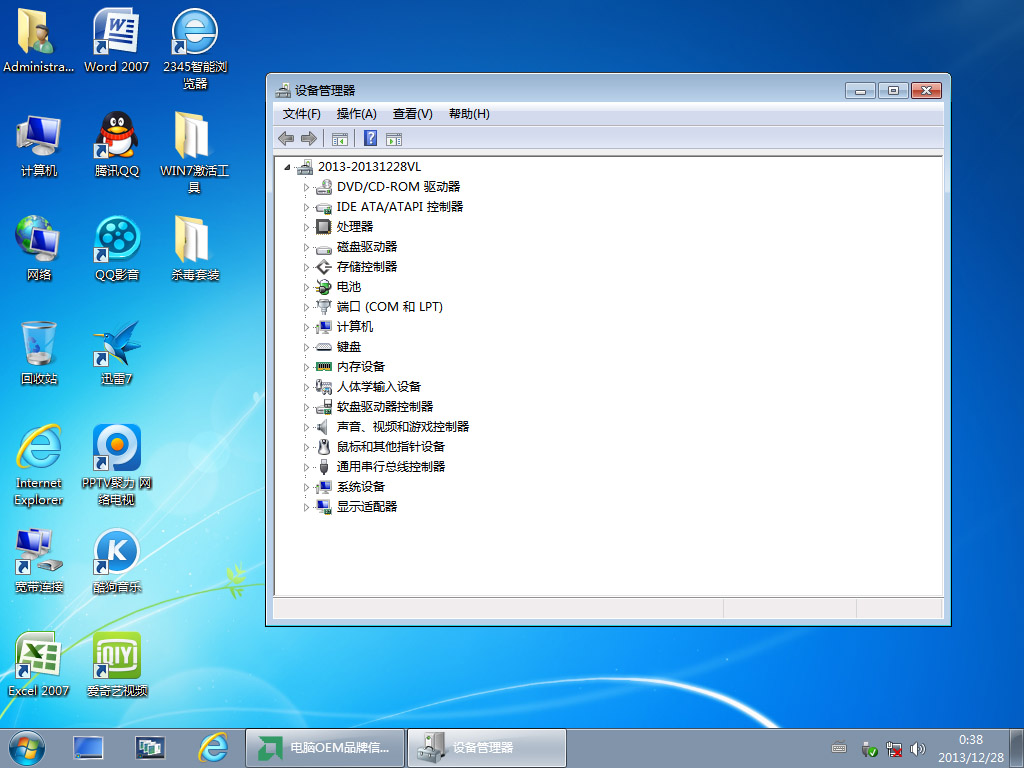The height and width of the screenshot is (768, 1024).
Task: Select the 端口 (COM 和 LPT) icon
Action: 324,307
